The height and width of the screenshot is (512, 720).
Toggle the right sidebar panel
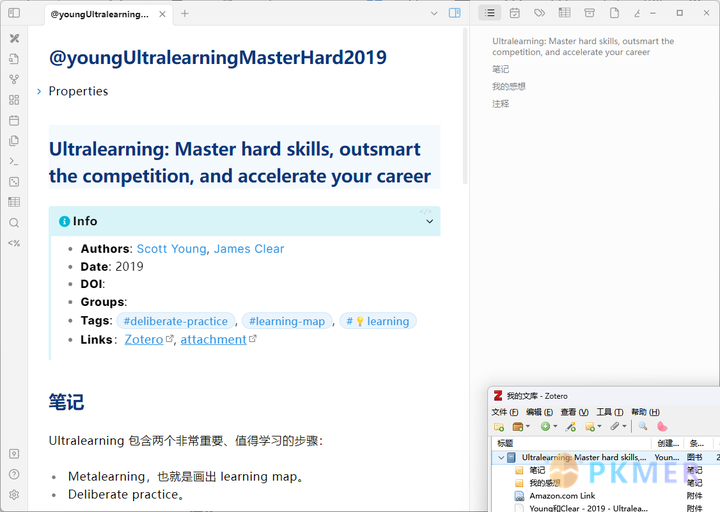[x=454, y=13]
